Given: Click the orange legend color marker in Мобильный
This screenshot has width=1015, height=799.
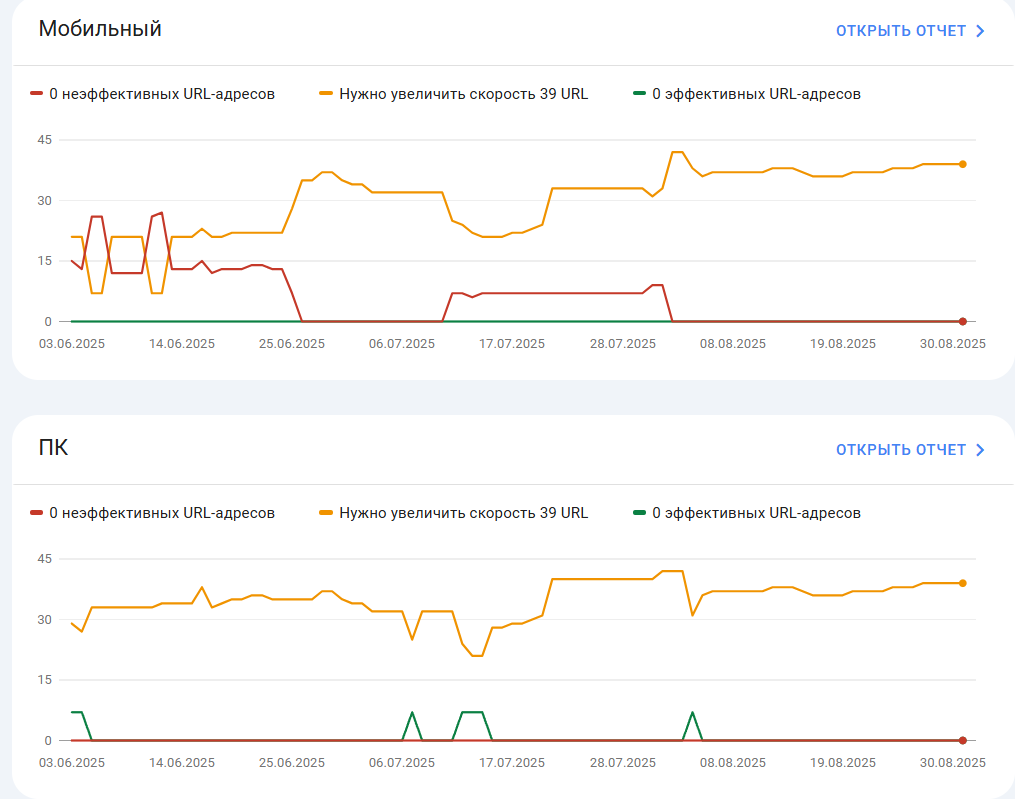Looking at the screenshot, I should click(x=326, y=94).
